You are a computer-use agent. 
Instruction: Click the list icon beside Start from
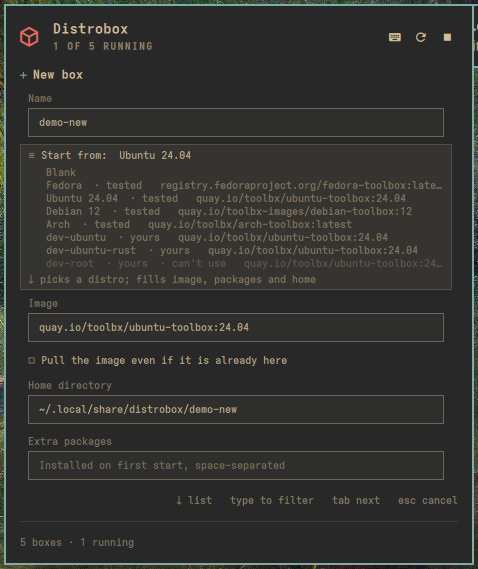[x=32, y=155]
